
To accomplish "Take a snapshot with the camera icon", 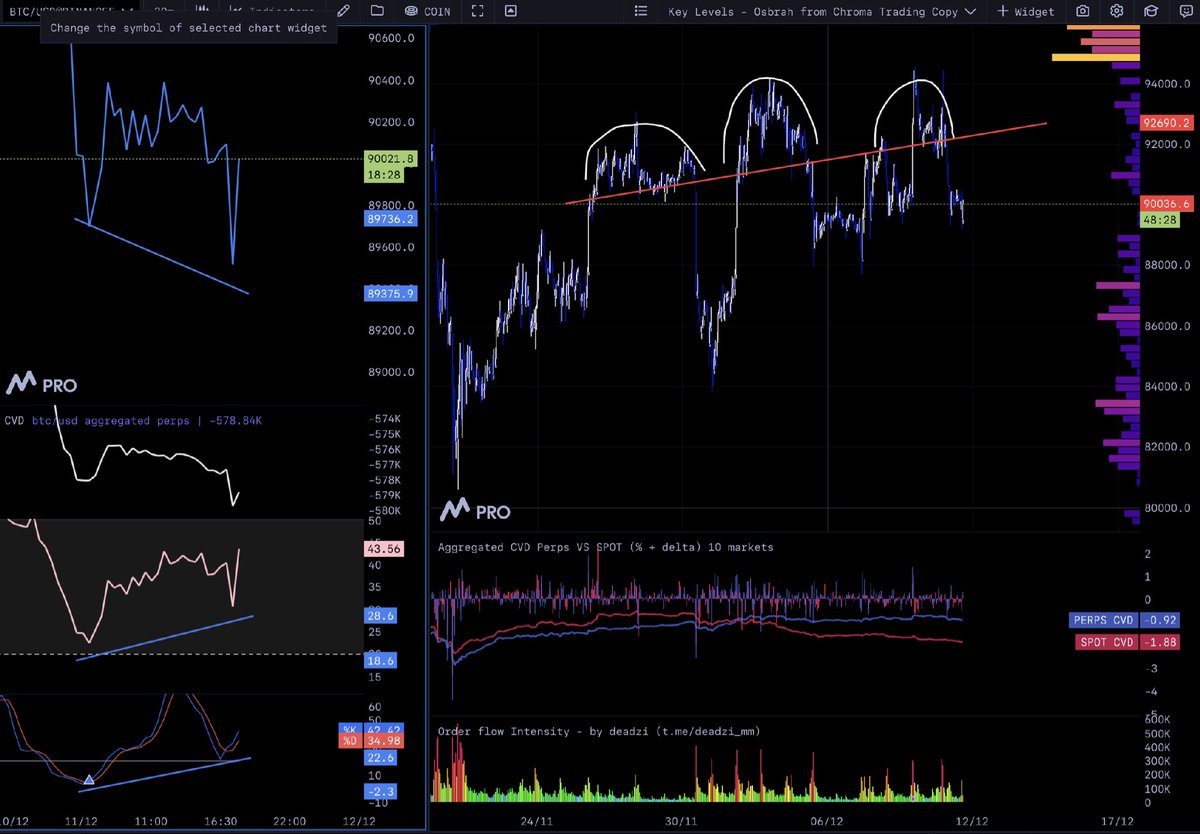I will [1083, 11].
